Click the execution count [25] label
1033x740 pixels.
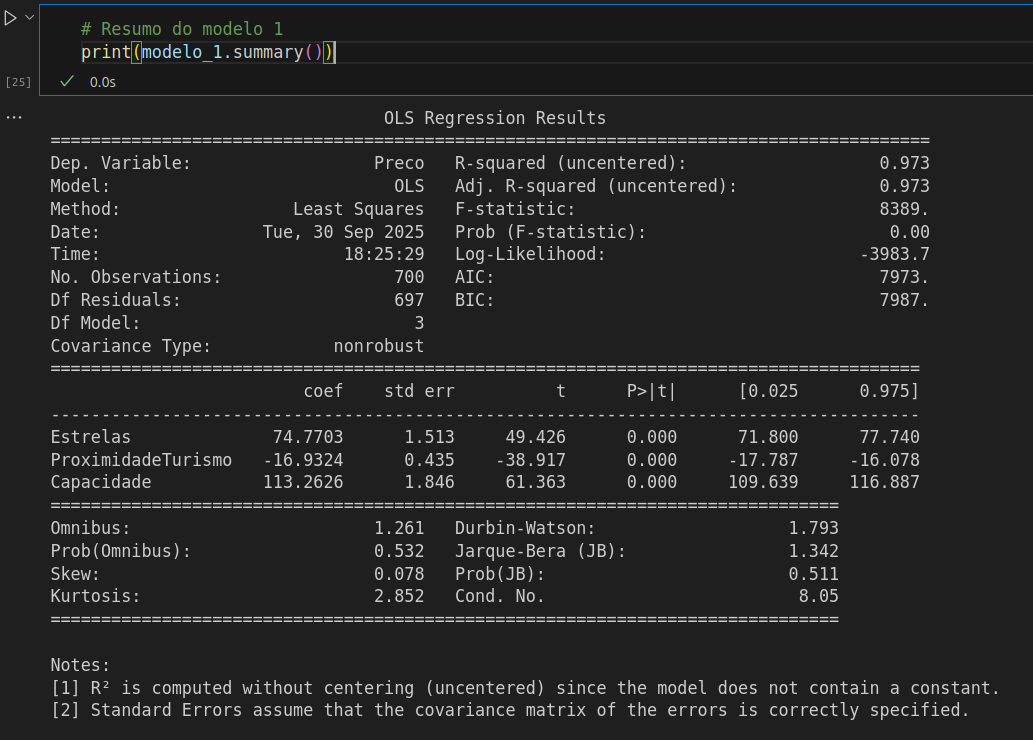pyautogui.click(x=18, y=81)
